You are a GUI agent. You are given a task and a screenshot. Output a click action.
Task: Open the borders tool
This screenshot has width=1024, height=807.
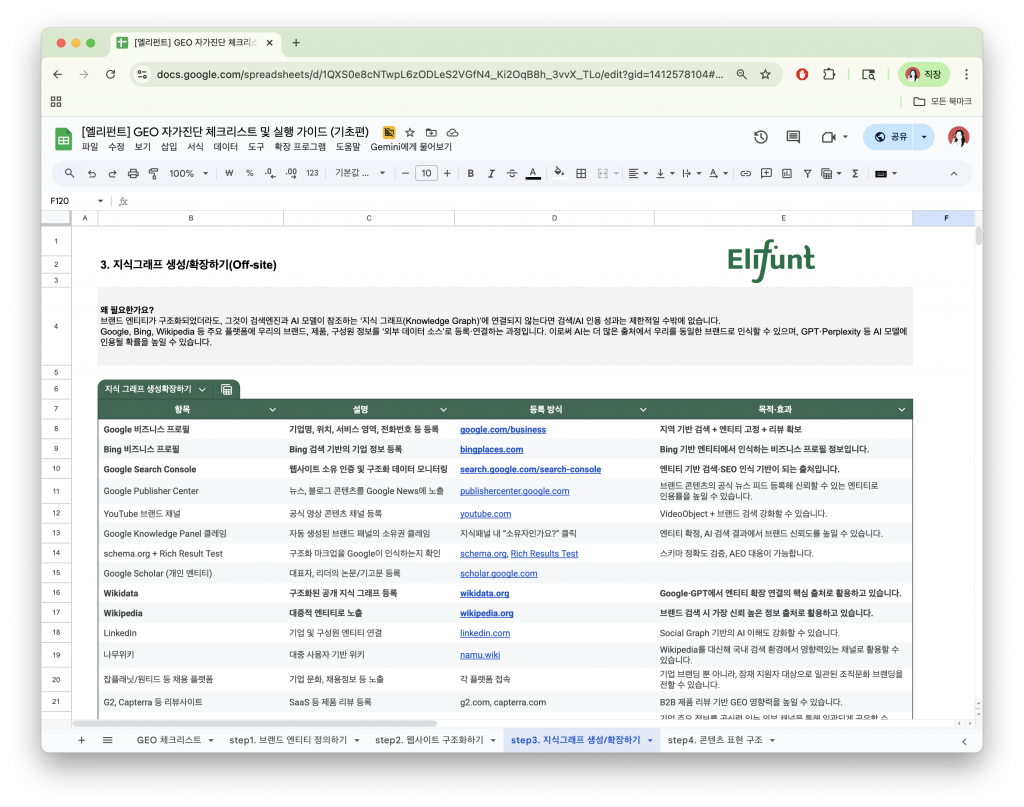coord(581,174)
